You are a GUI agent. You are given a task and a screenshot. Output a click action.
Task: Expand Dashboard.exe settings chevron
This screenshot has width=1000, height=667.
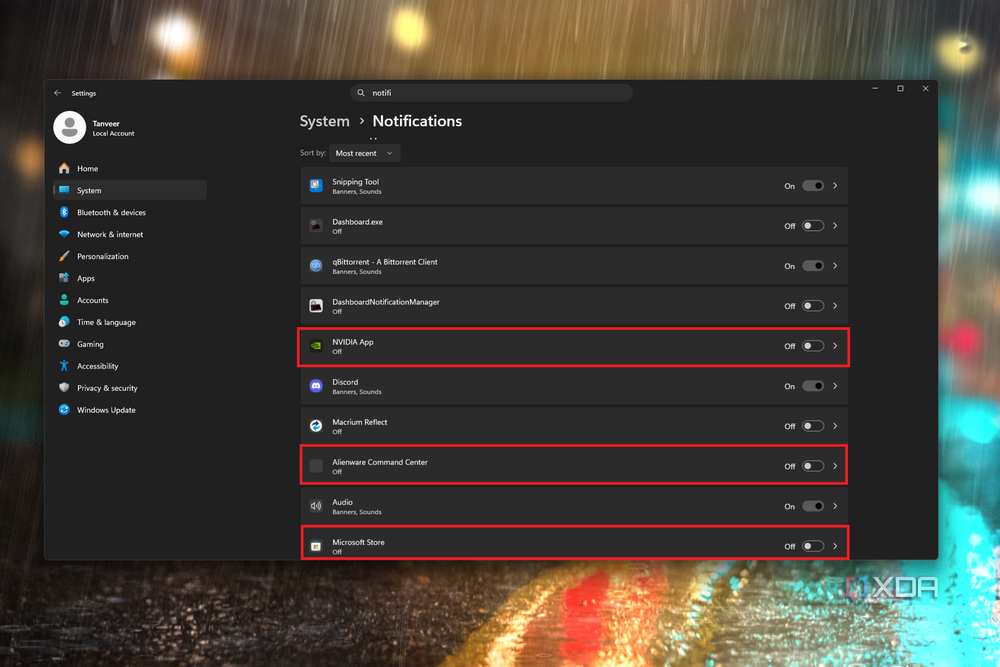pos(835,226)
